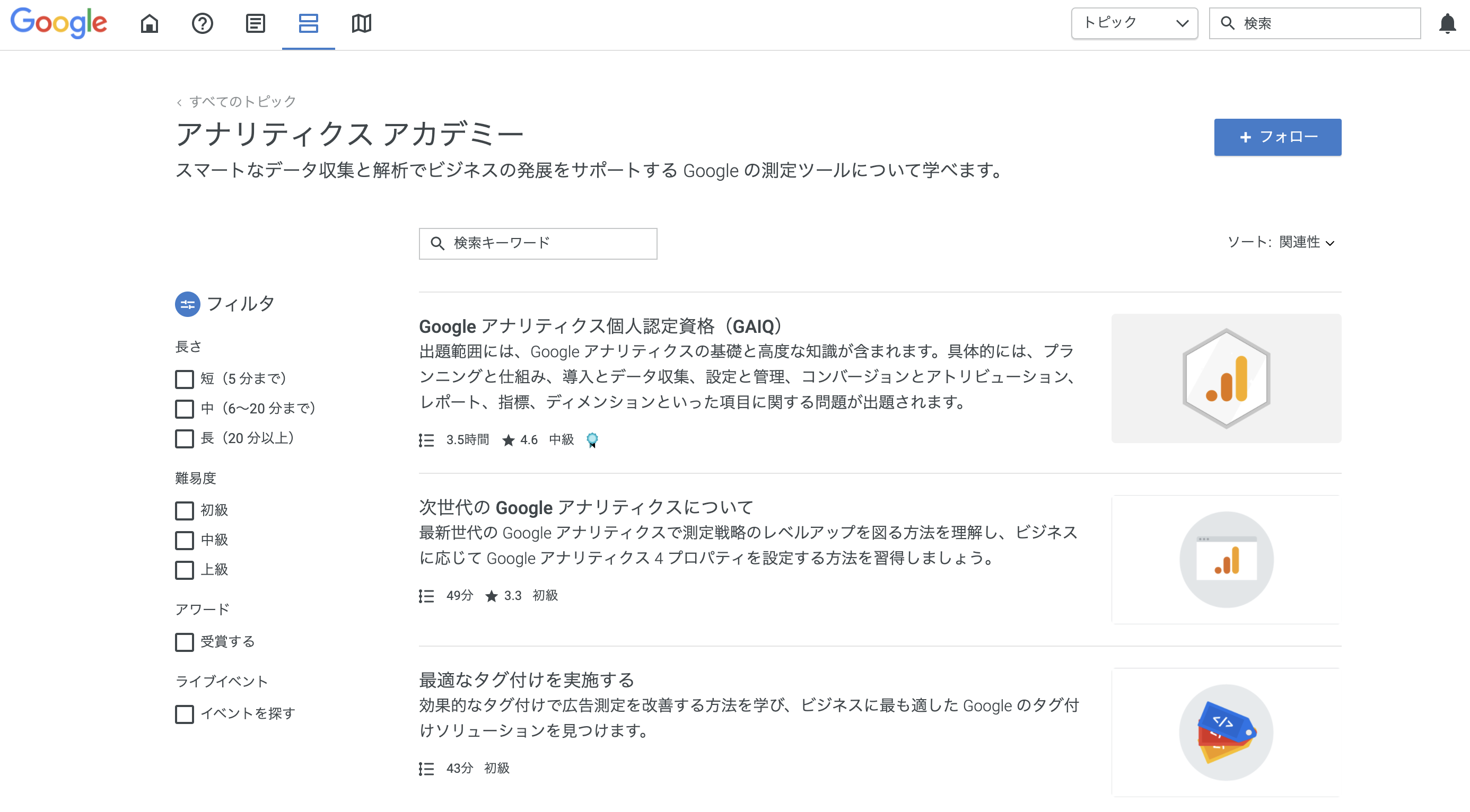This screenshot has width=1470, height=812.
Task: Click the magnifier in the top search box
Action: click(1227, 23)
